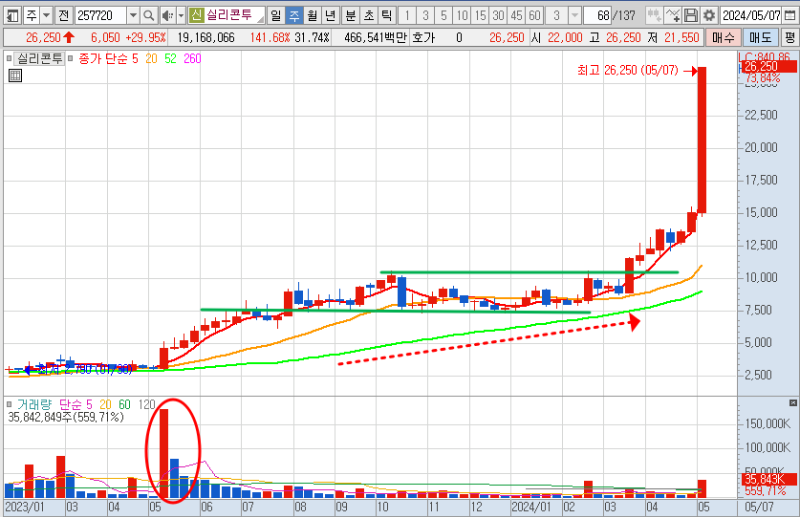Viewport: 800px width, 517px height.
Task: Click the orange 20 moving-average swatch
Action: 152,59
